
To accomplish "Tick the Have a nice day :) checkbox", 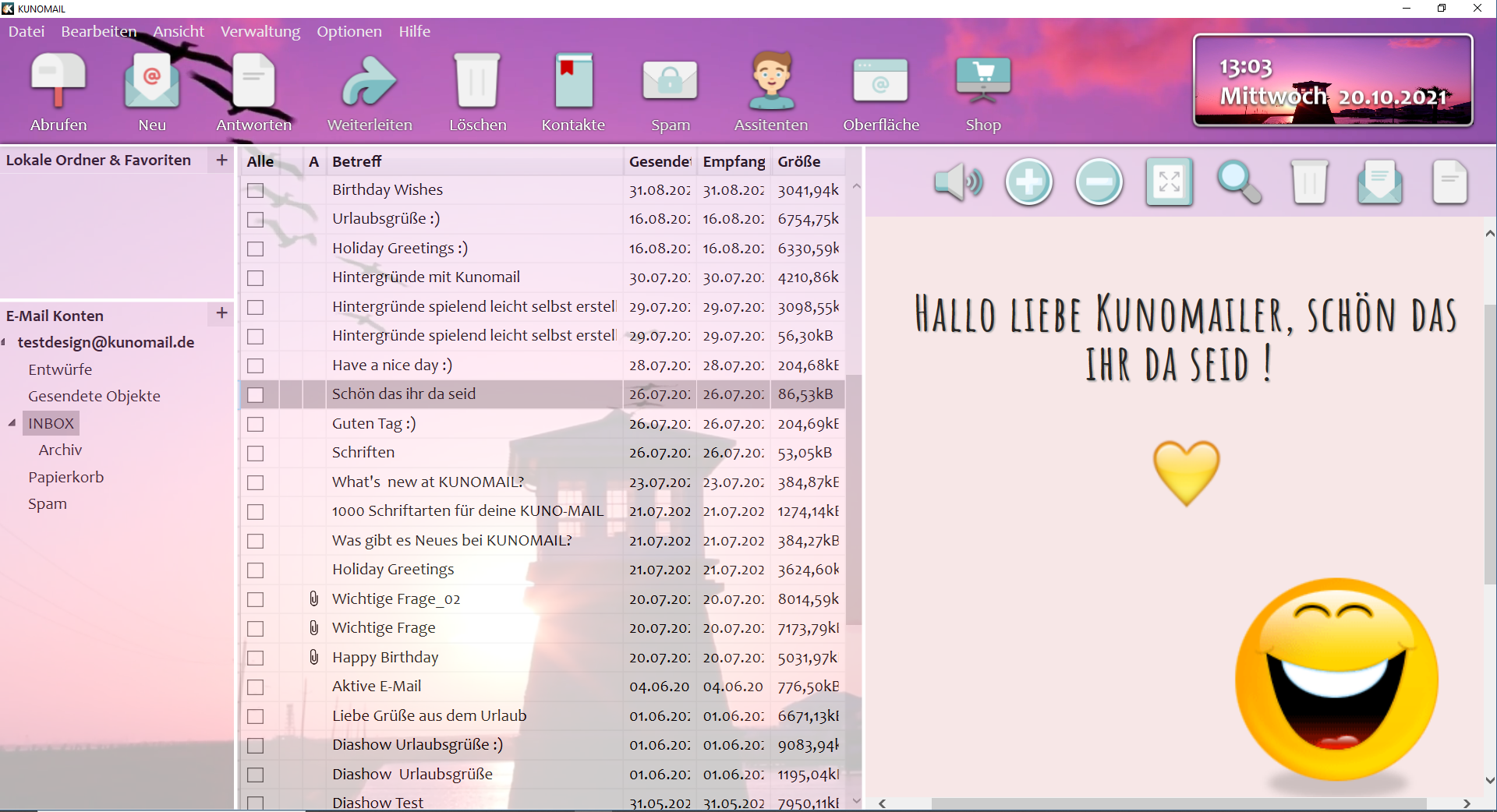I will (x=255, y=365).
